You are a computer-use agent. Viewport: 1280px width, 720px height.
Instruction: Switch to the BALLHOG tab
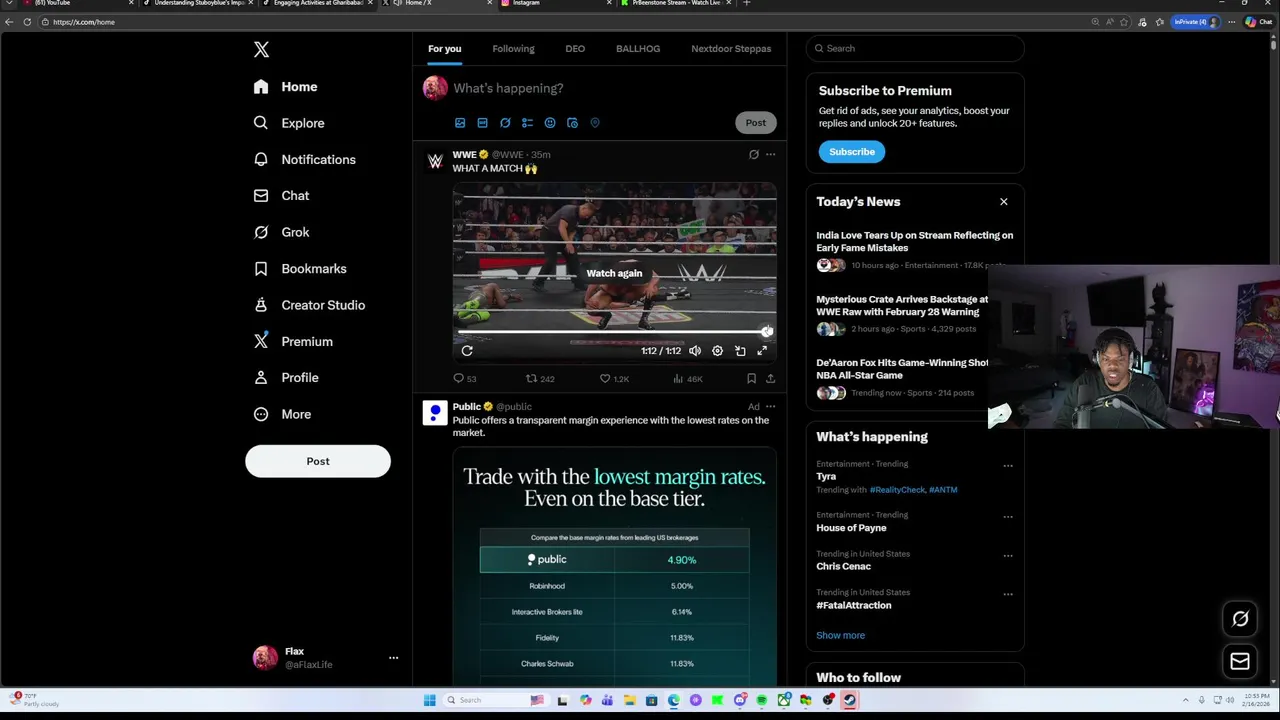point(638,48)
